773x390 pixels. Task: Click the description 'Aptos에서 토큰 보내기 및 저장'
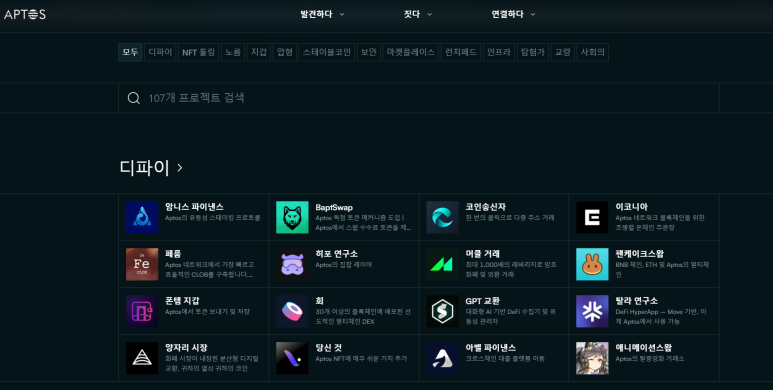(x=207, y=312)
